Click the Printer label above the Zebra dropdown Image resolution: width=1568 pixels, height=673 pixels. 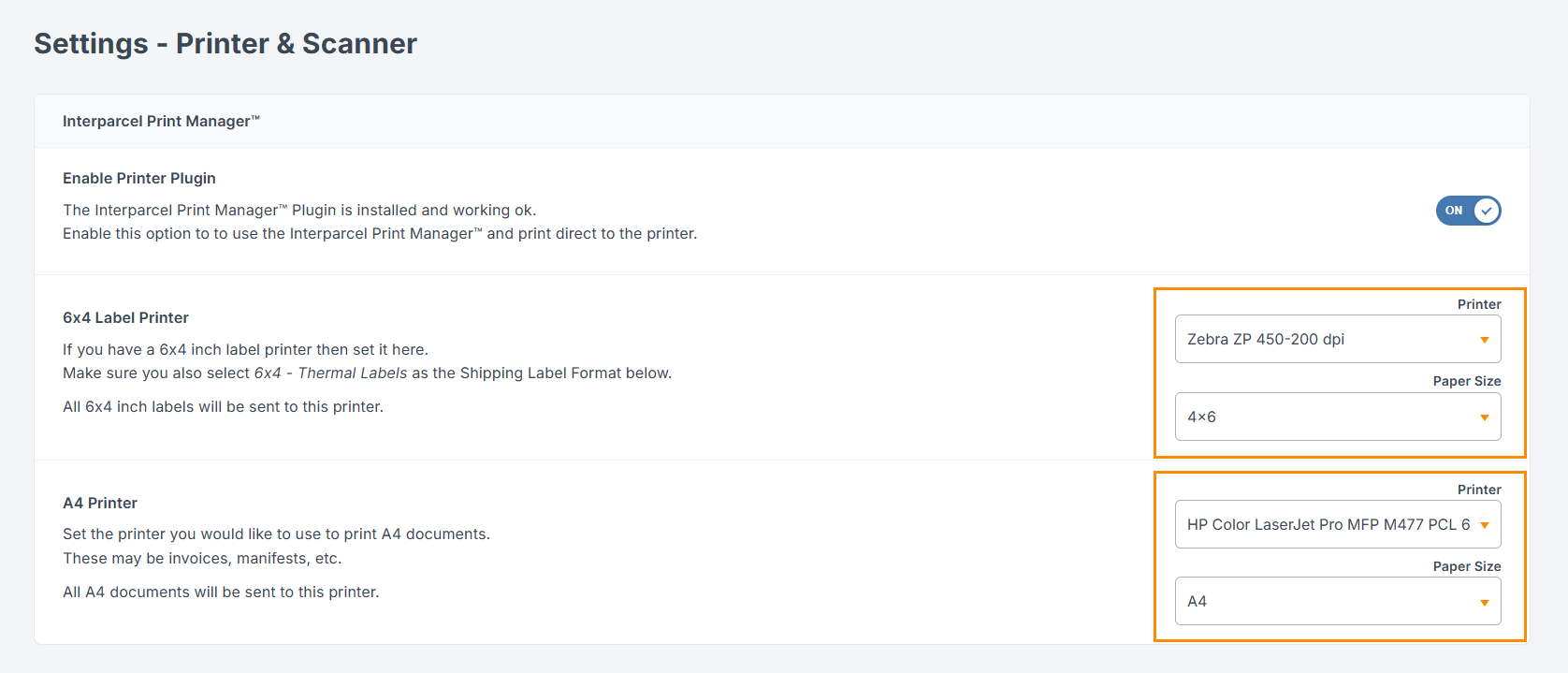tap(1478, 304)
